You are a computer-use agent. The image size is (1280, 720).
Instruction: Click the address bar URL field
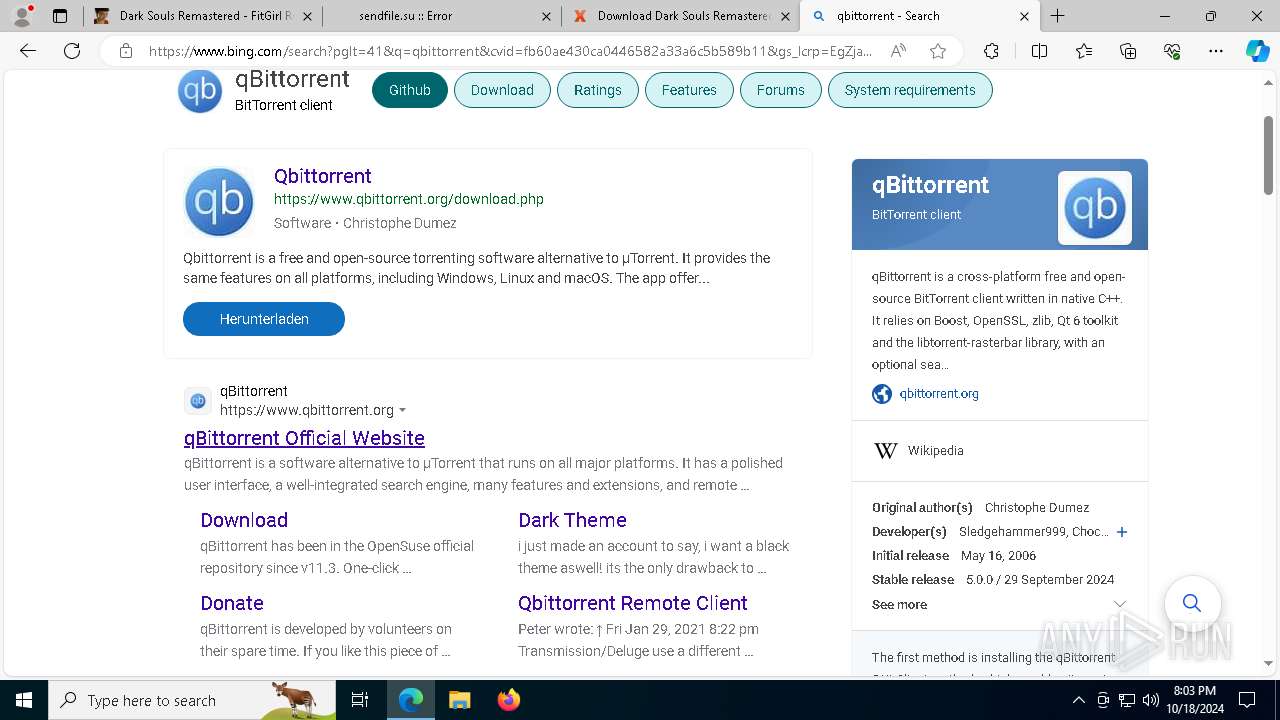[511, 51]
